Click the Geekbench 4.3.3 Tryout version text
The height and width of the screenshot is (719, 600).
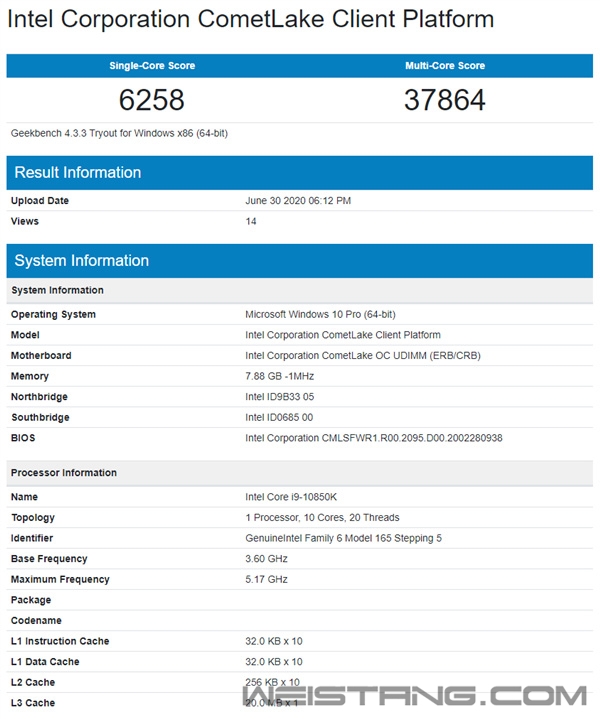119,133
